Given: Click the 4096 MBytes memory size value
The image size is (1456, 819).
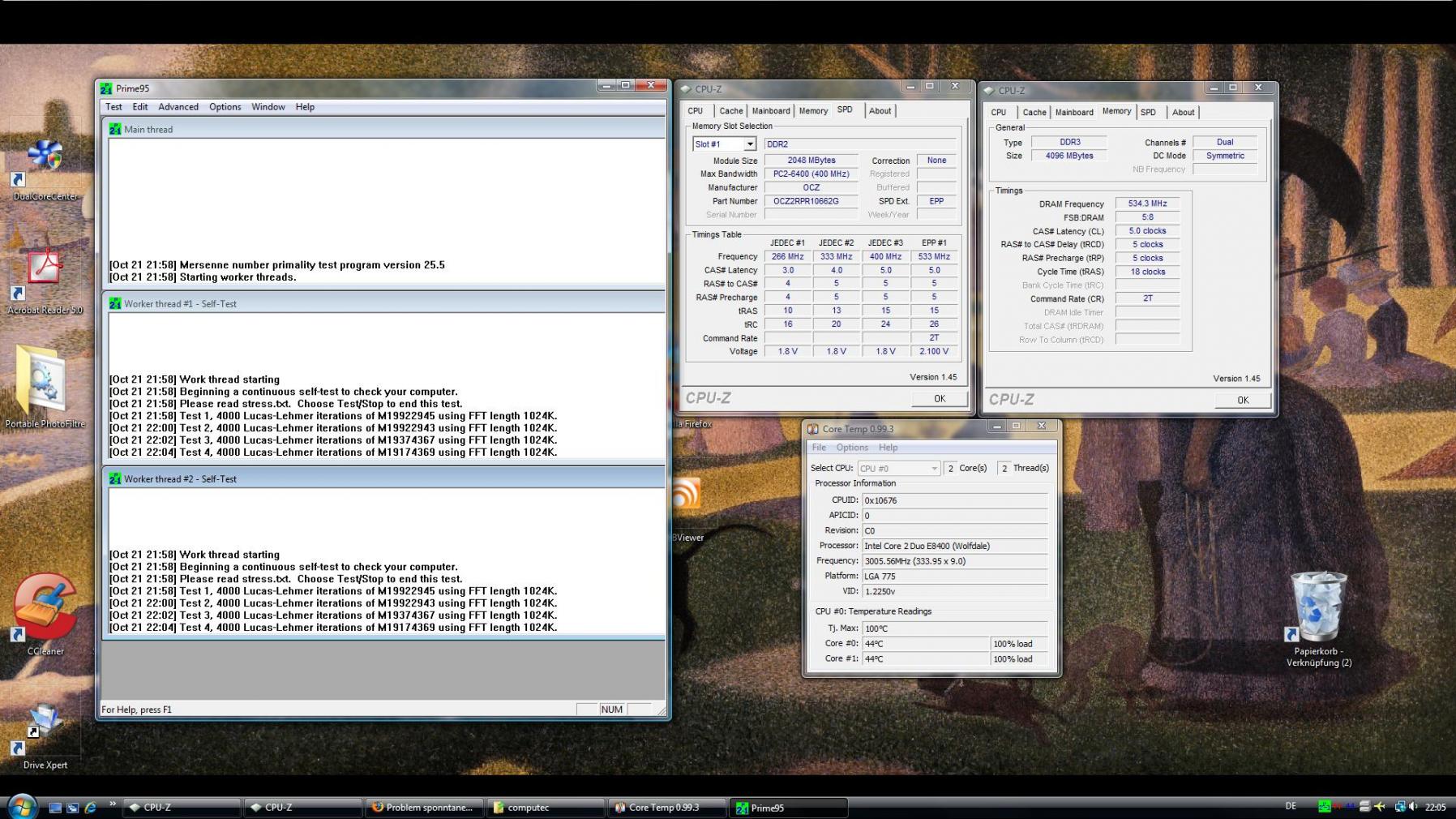Looking at the screenshot, I should point(1068,156).
